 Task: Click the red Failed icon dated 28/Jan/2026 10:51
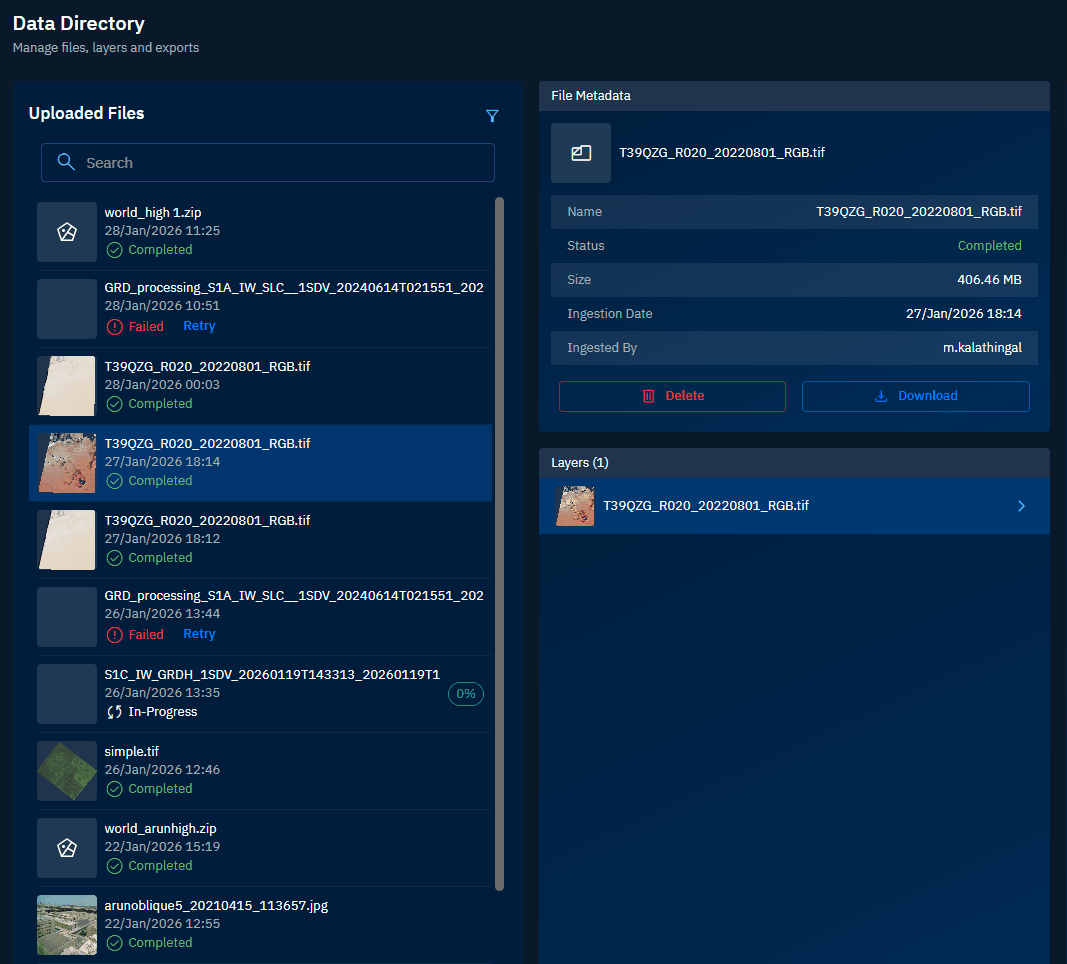(115, 327)
